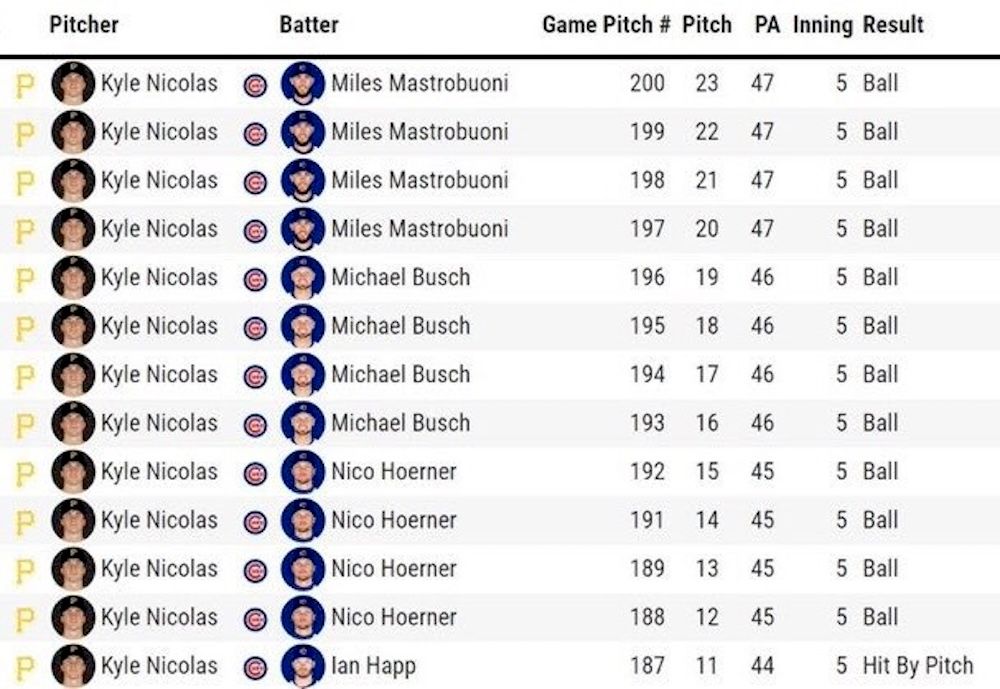
Task: Click the Pirates logo in pitch 200 row
Action: point(24,85)
